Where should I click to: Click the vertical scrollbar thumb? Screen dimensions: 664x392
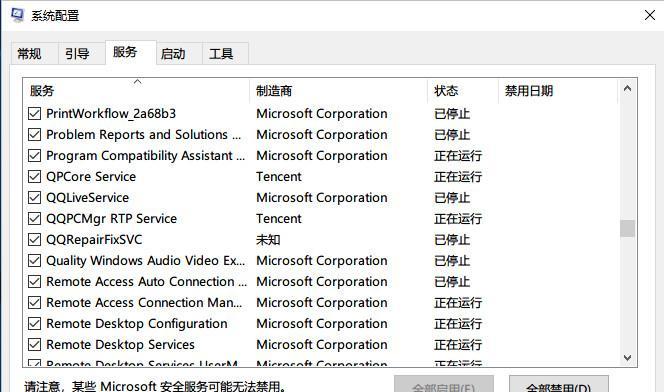click(628, 229)
